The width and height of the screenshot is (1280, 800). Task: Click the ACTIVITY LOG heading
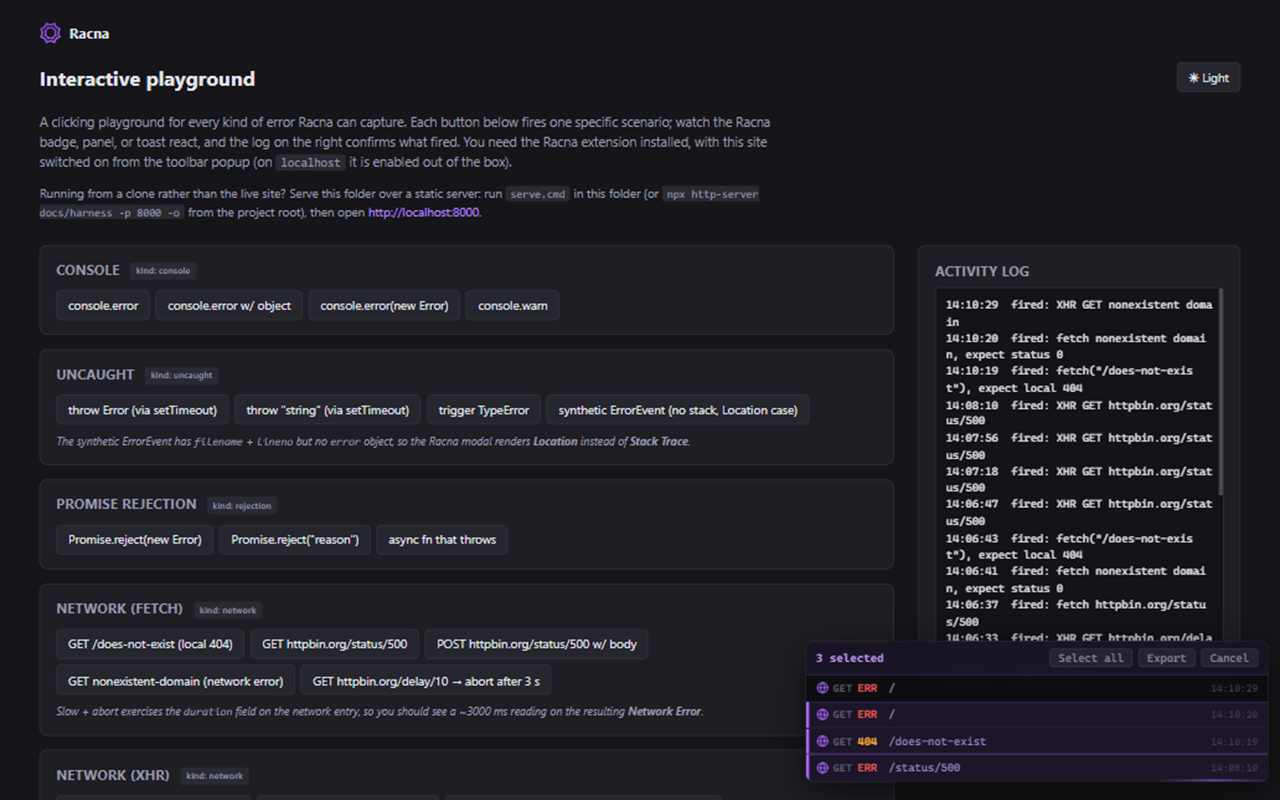tap(982, 271)
